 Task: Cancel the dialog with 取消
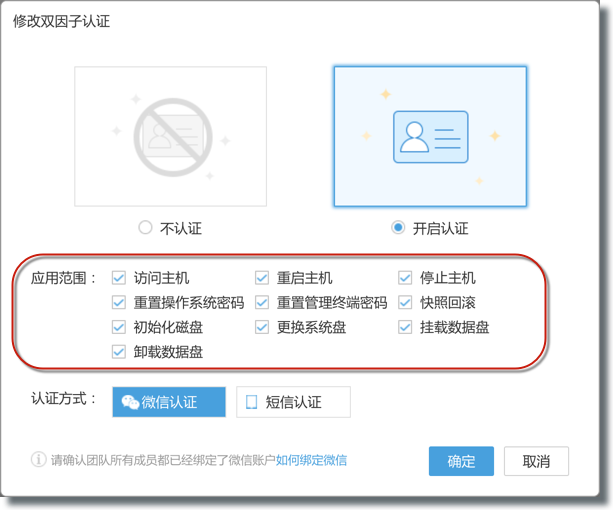point(536,461)
